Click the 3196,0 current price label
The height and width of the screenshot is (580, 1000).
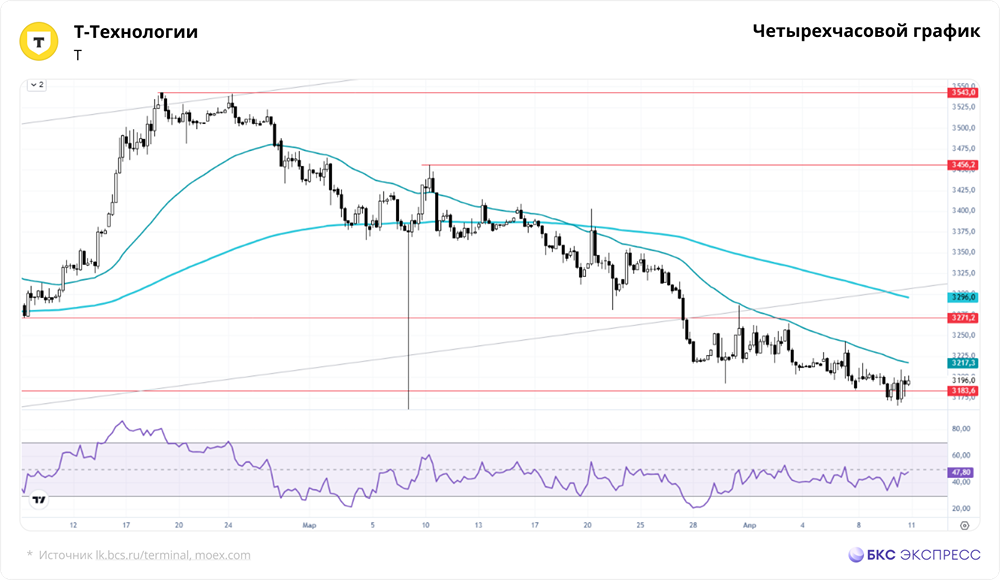963,380
